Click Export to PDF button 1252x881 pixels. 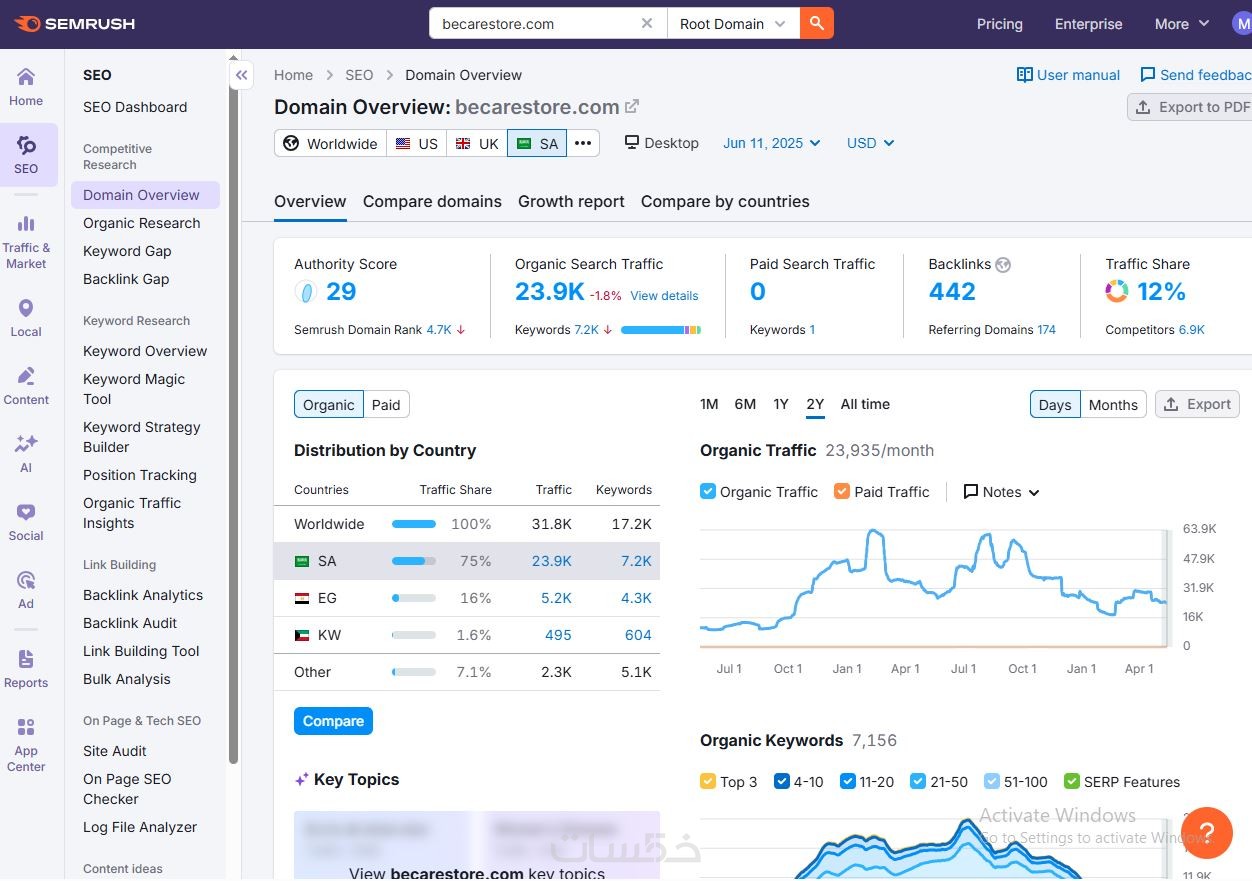(x=1190, y=107)
